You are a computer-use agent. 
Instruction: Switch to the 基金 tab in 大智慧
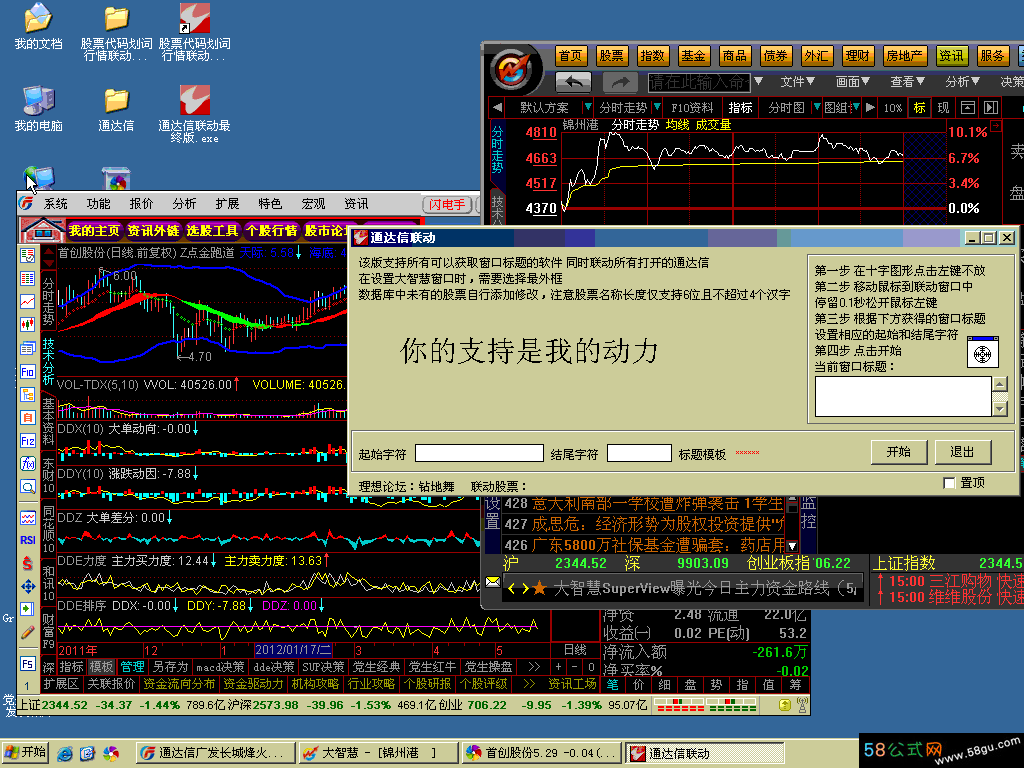[693, 56]
